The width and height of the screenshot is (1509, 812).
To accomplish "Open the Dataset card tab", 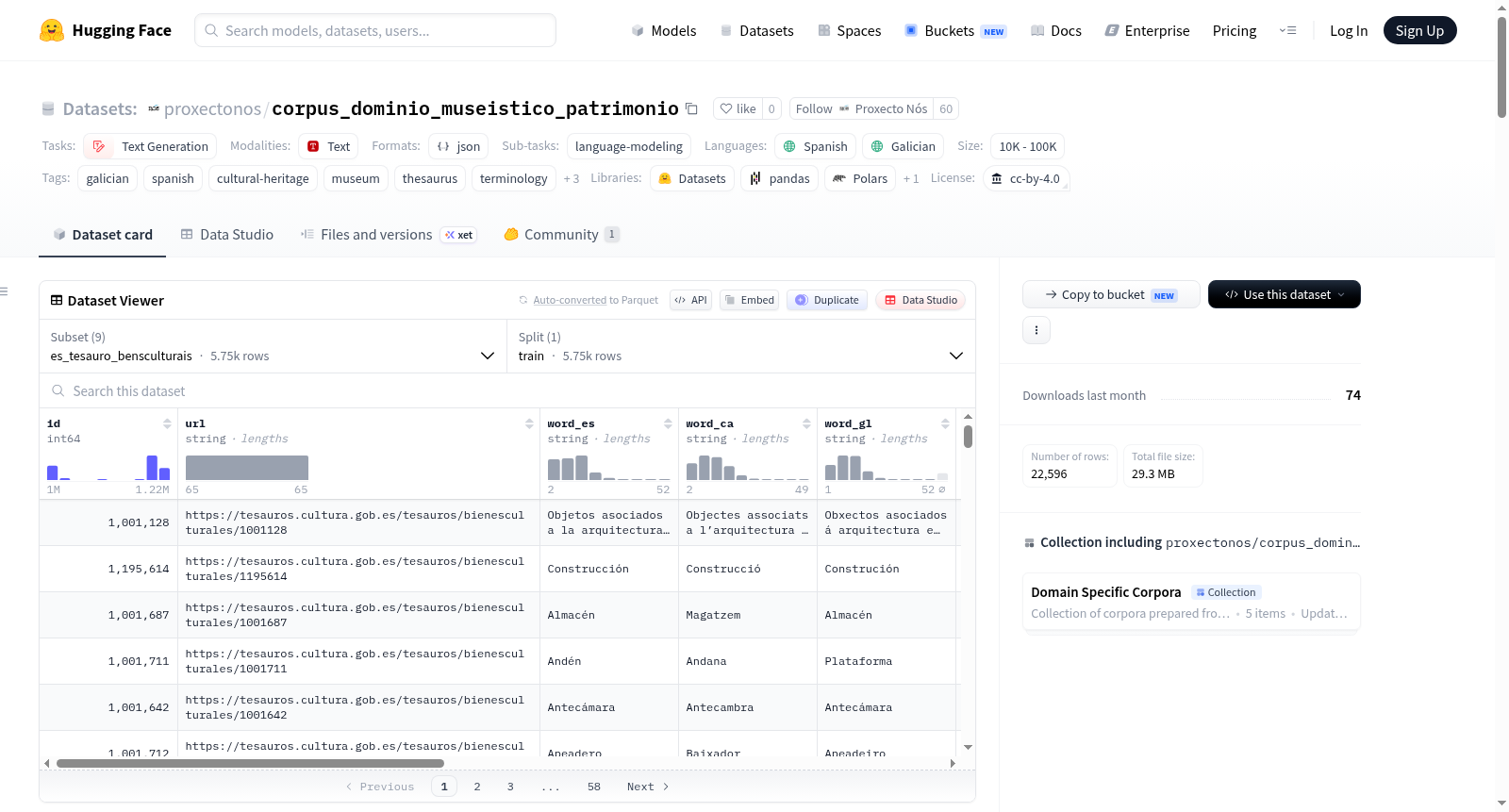I will [102, 235].
